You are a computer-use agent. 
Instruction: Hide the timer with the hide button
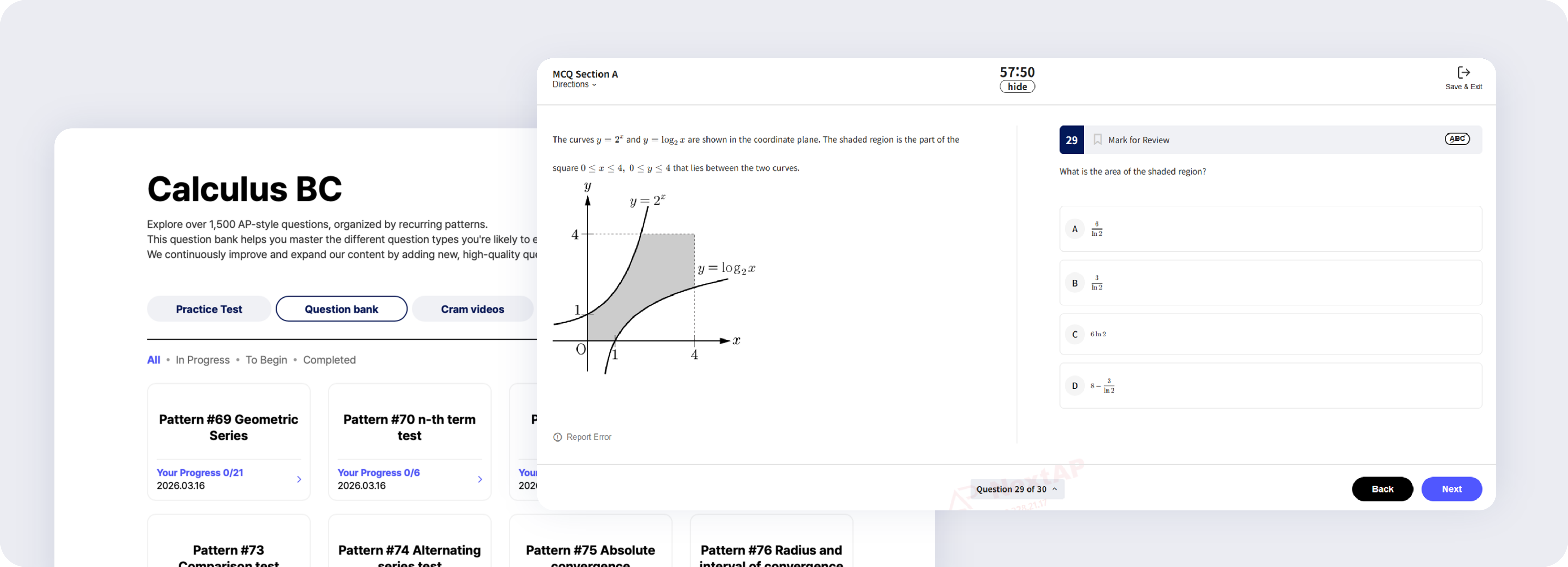(1016, 87)
